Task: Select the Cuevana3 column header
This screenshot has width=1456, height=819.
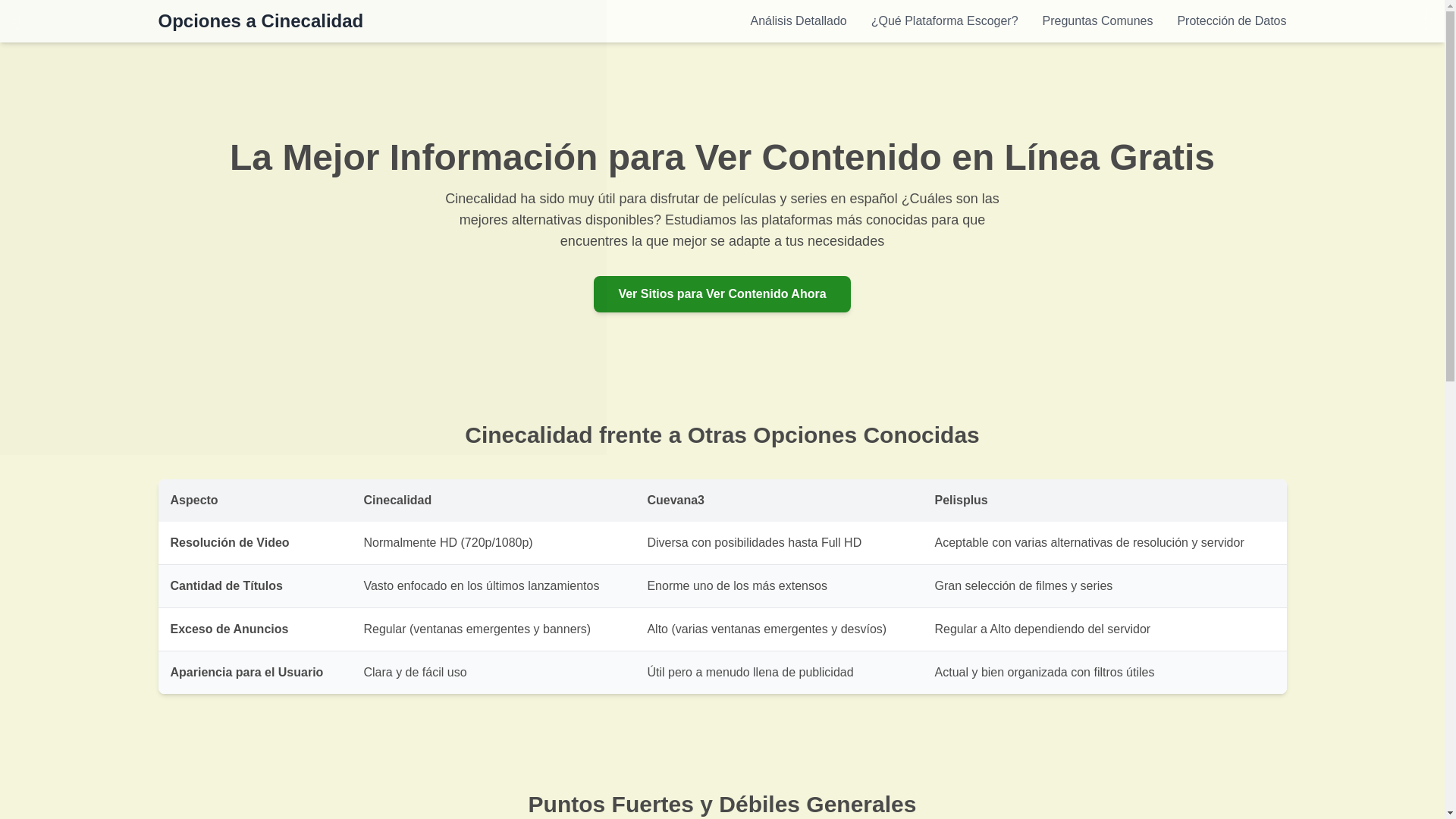Action: tap(779, 500)
